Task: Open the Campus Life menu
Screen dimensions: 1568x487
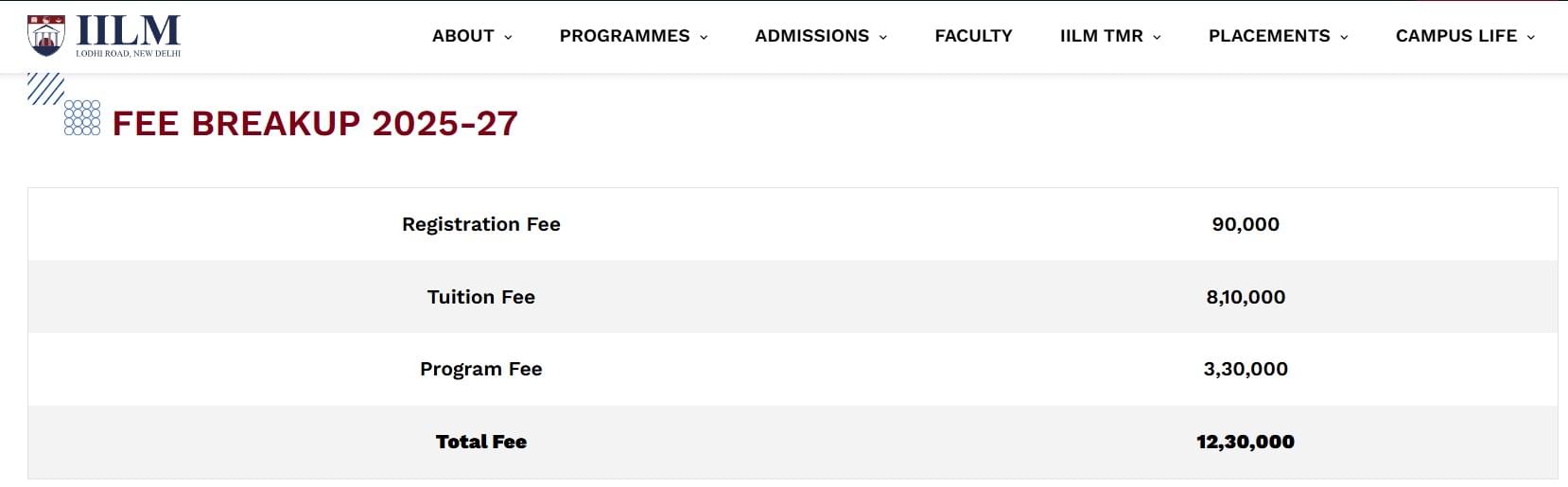Action: 1455,36
